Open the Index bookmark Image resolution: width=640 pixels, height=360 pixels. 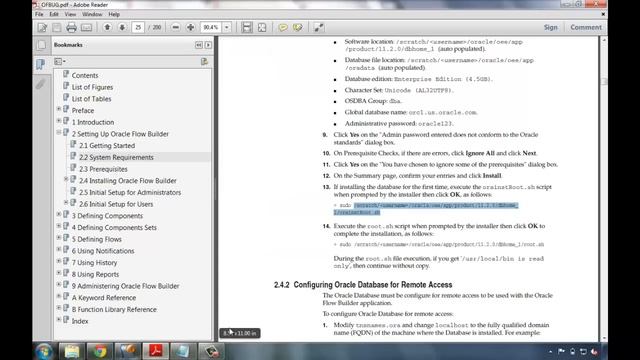click(80, 321)
